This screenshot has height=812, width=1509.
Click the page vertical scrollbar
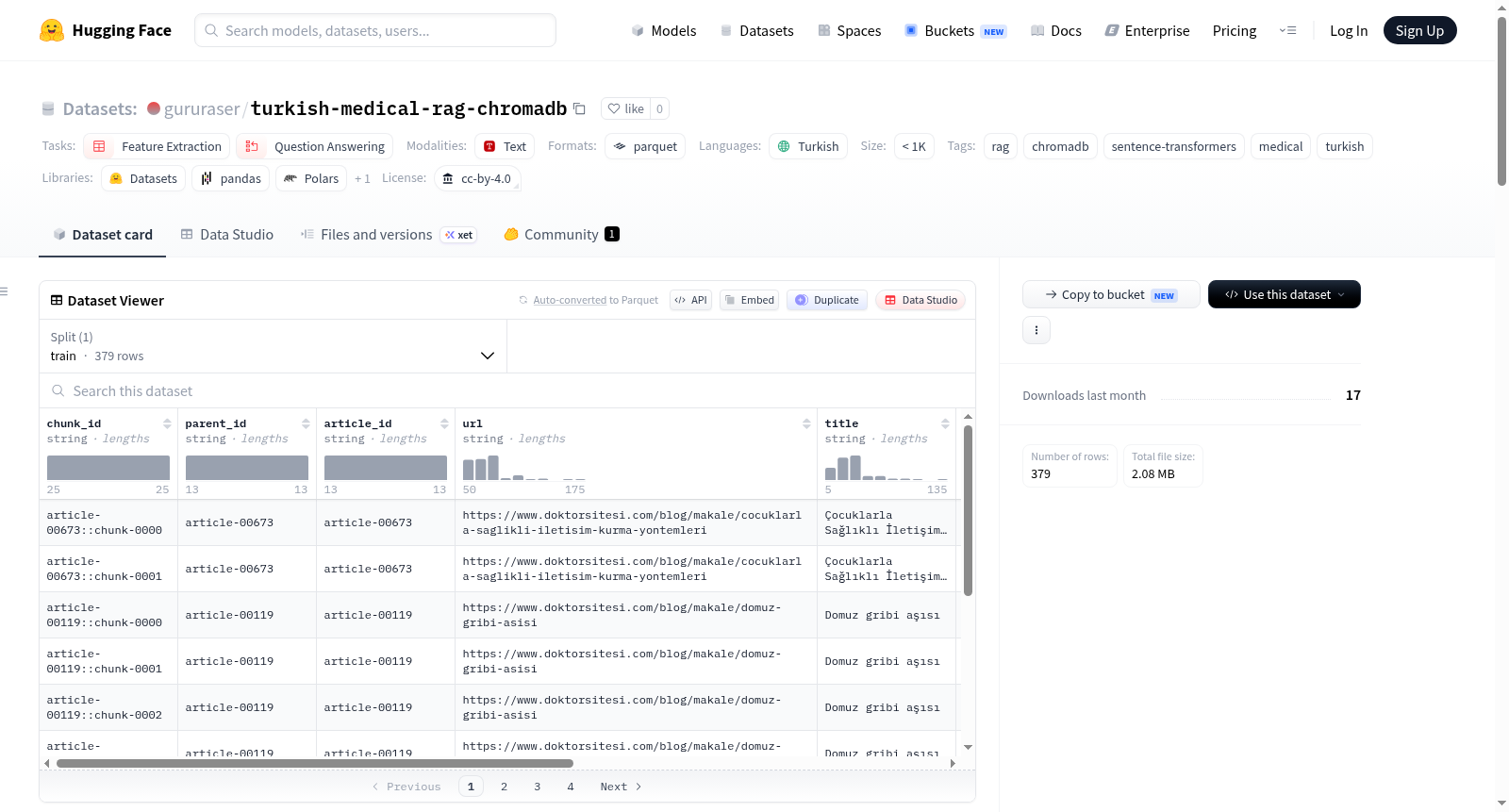(x=1501, y=101)
